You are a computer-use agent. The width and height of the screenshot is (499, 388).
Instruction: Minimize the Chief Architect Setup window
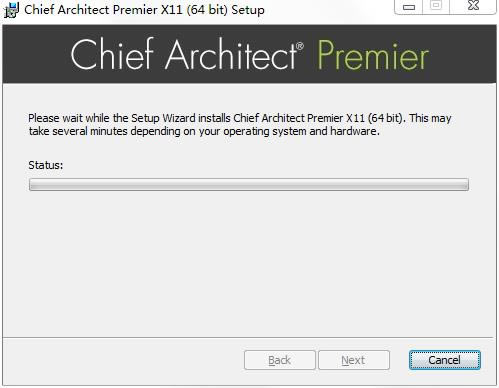(x=409, y=7)
